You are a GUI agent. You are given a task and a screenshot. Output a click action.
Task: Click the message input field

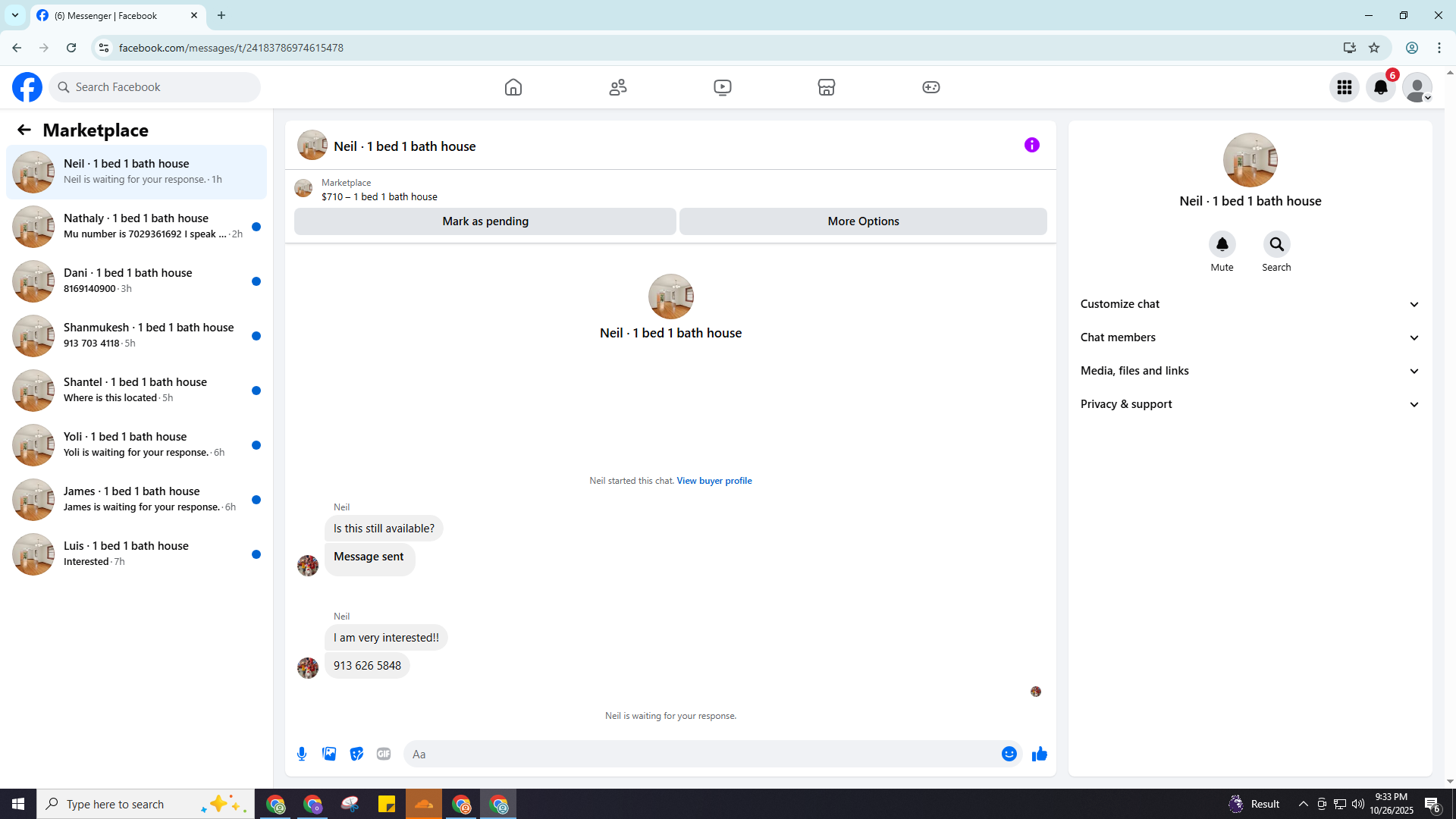(x=701, y=754)
